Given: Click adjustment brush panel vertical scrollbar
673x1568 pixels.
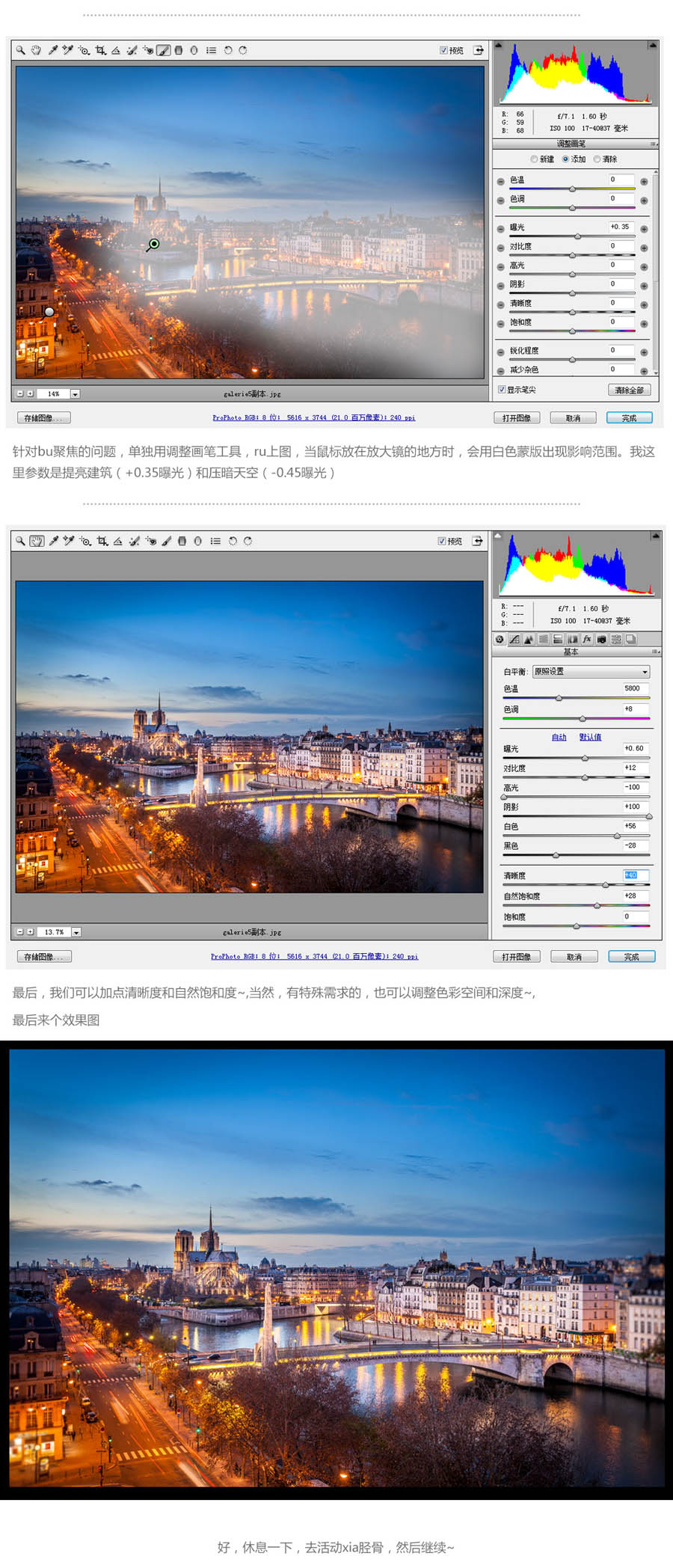Looking at the screenshot, I should (x=655, y=273).
